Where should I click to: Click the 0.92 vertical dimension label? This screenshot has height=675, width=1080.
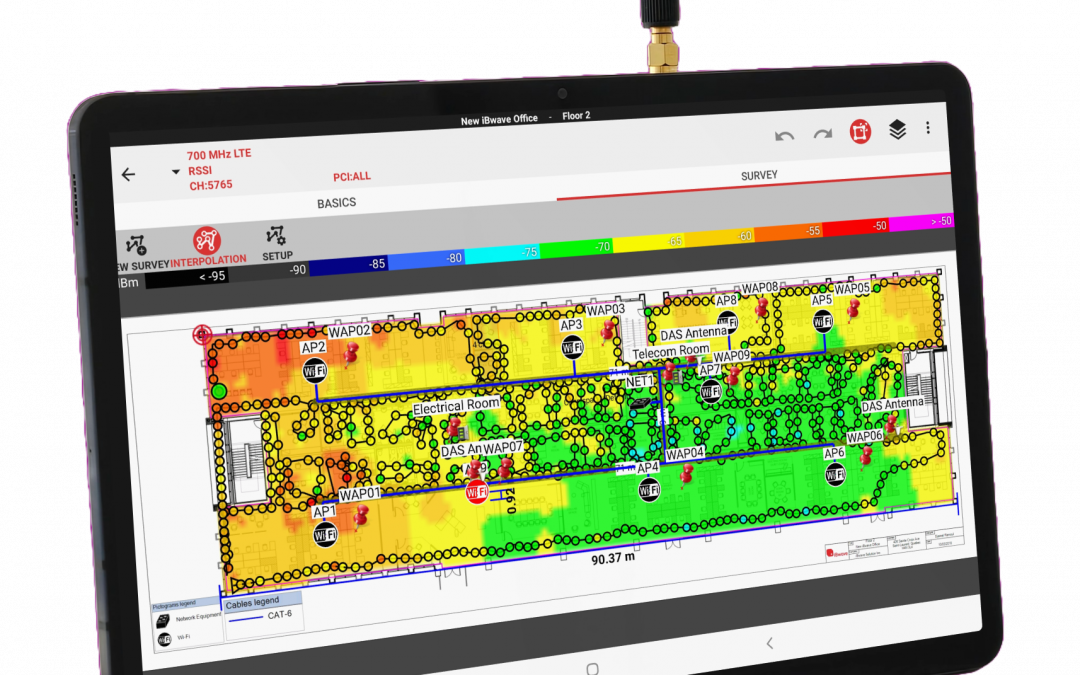(510, 501)
